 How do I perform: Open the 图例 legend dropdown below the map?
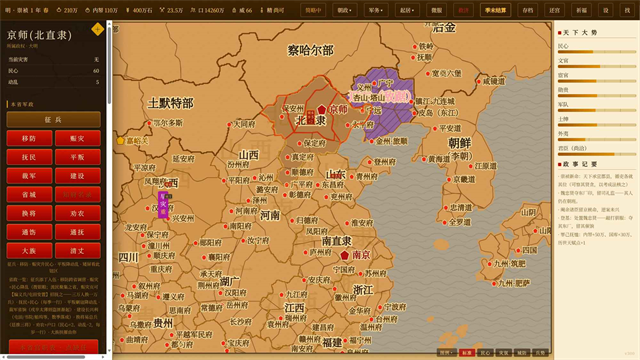pos(447,353)
